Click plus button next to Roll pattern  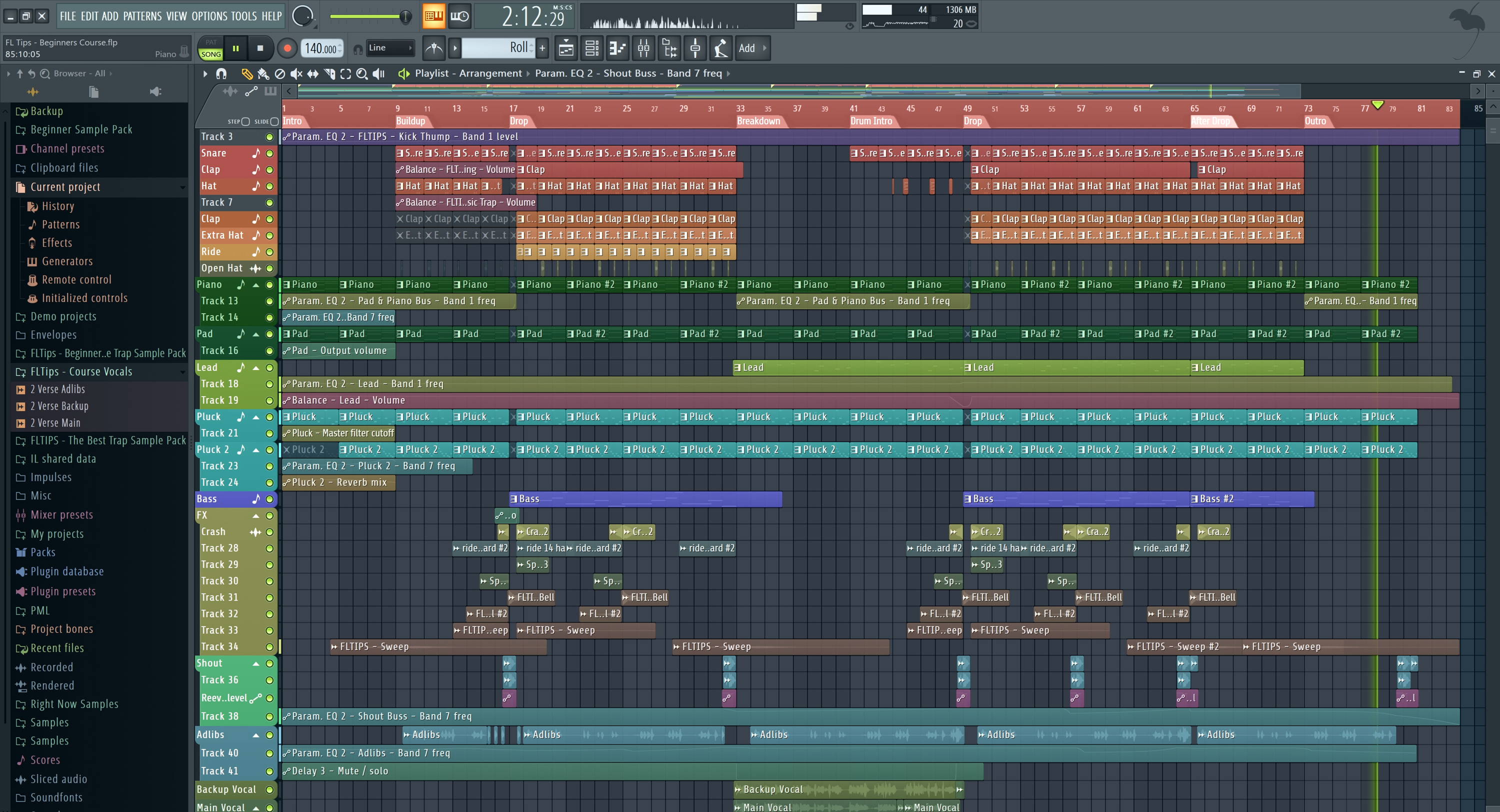542,48
